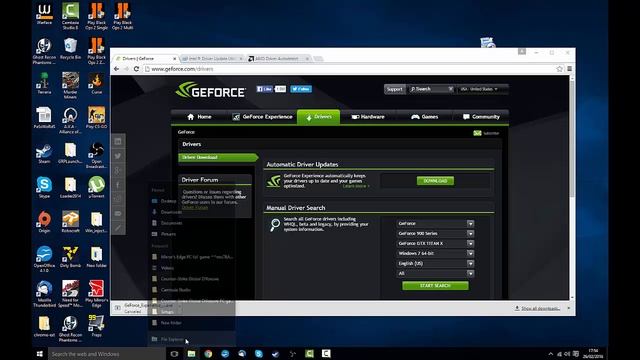The height and width of the screenshot is (360, 640).
Task: Open uTorrent desktop shortcut
Action: tap(97, 187)
